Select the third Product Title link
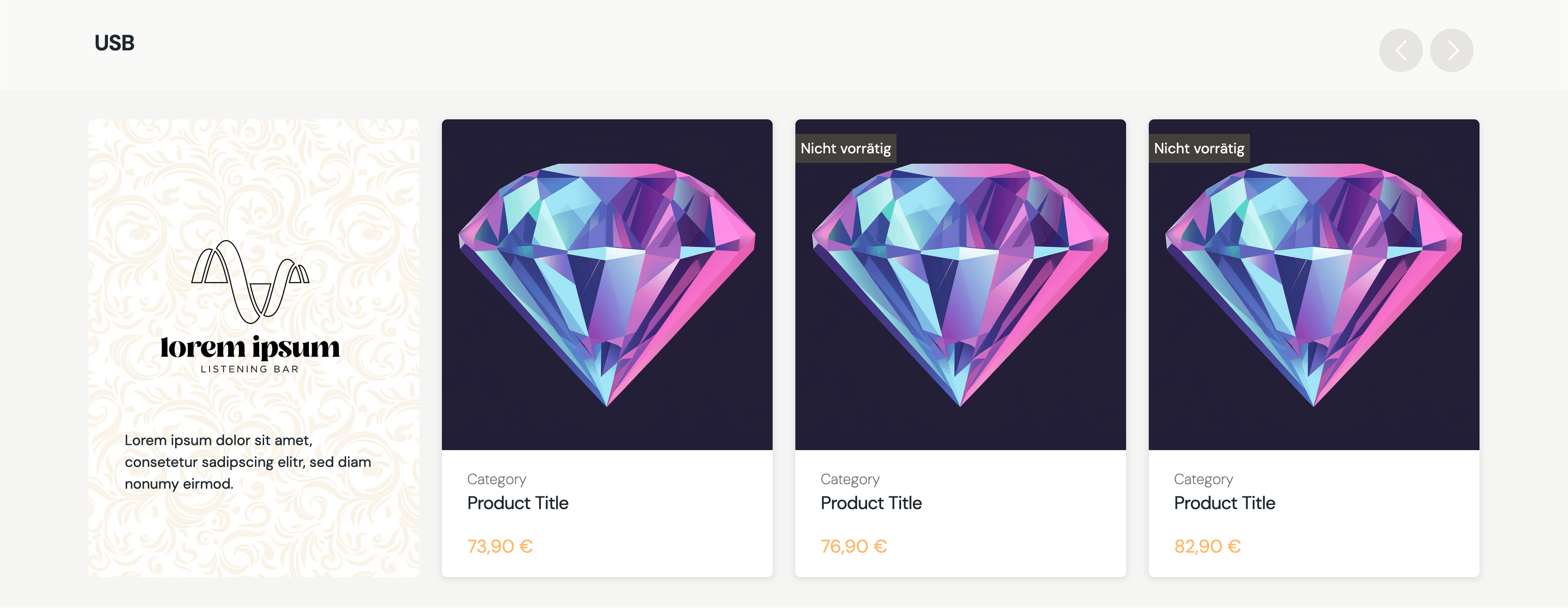The width and height of the screenshot is (1568, 608). tap(1224, 503)
